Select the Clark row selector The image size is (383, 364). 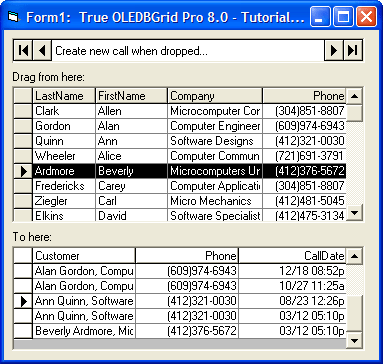coord(23,111)
